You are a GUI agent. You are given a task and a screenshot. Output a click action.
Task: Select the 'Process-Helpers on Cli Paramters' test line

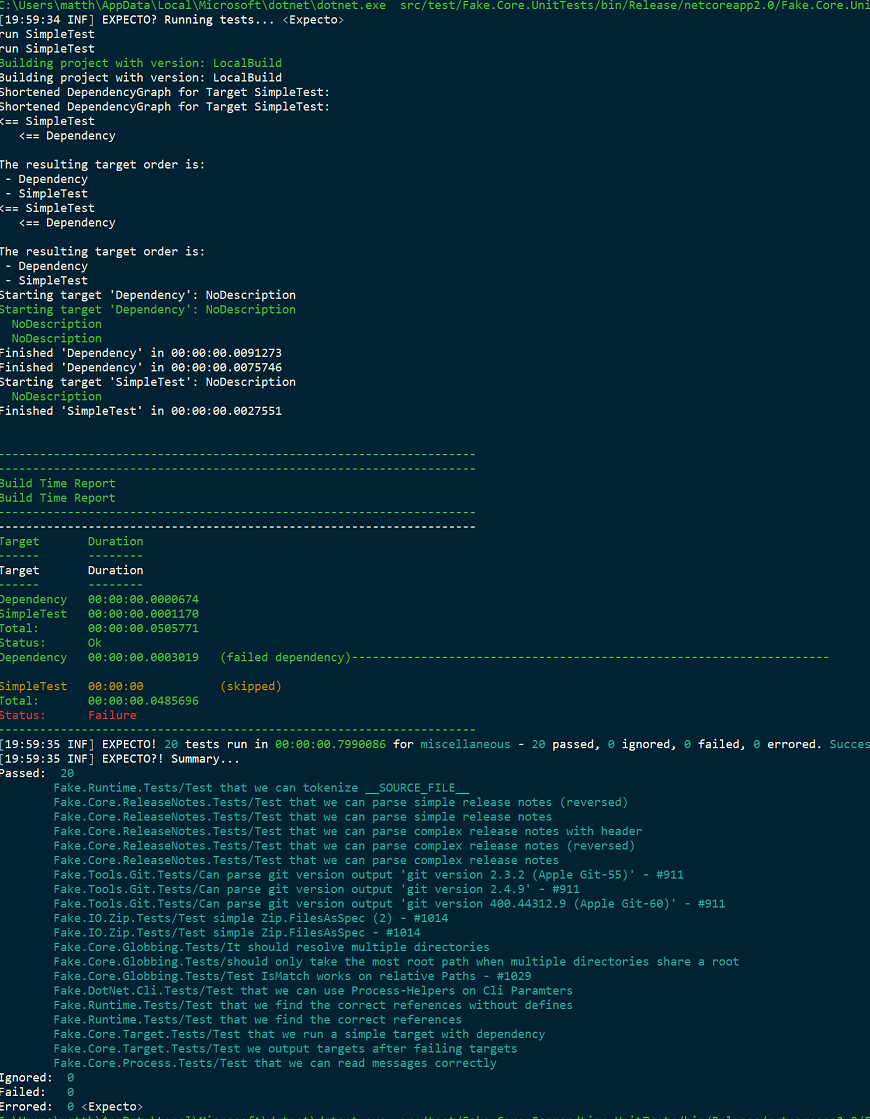tap(313, 991)
